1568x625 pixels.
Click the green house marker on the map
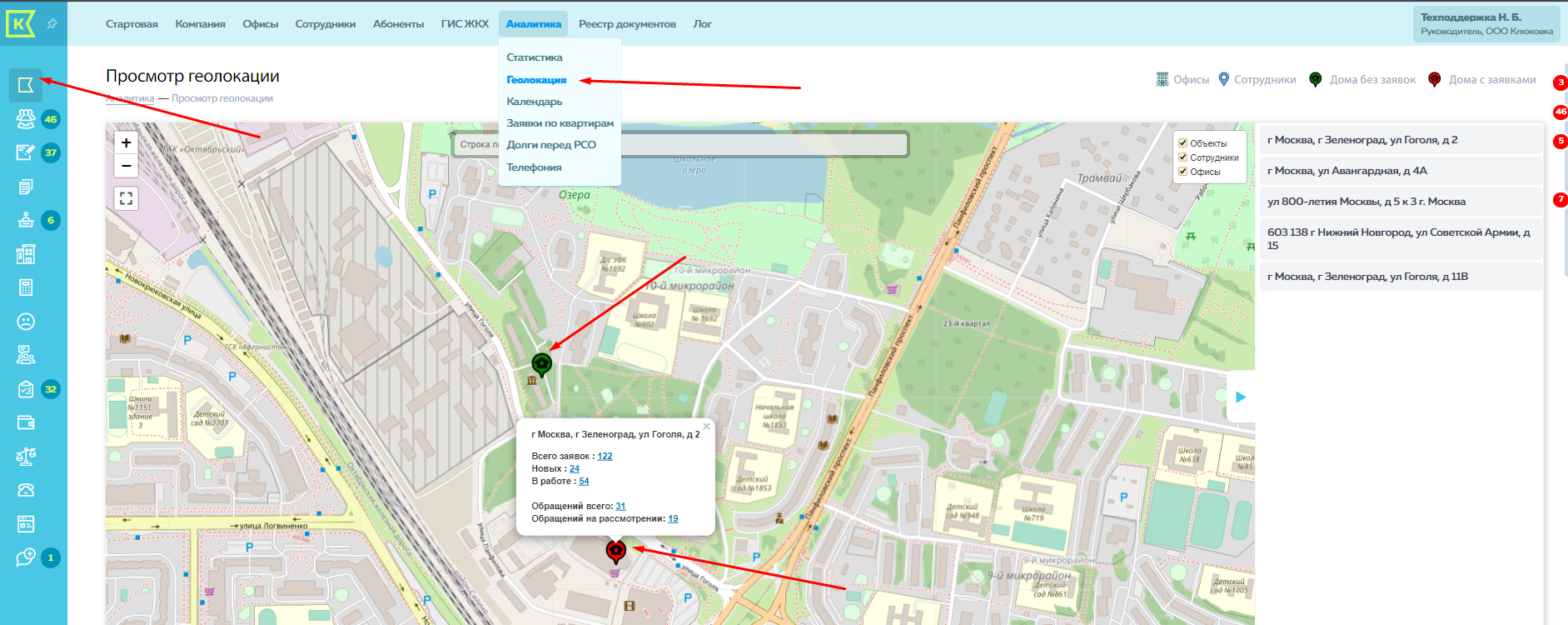point(542,364)
